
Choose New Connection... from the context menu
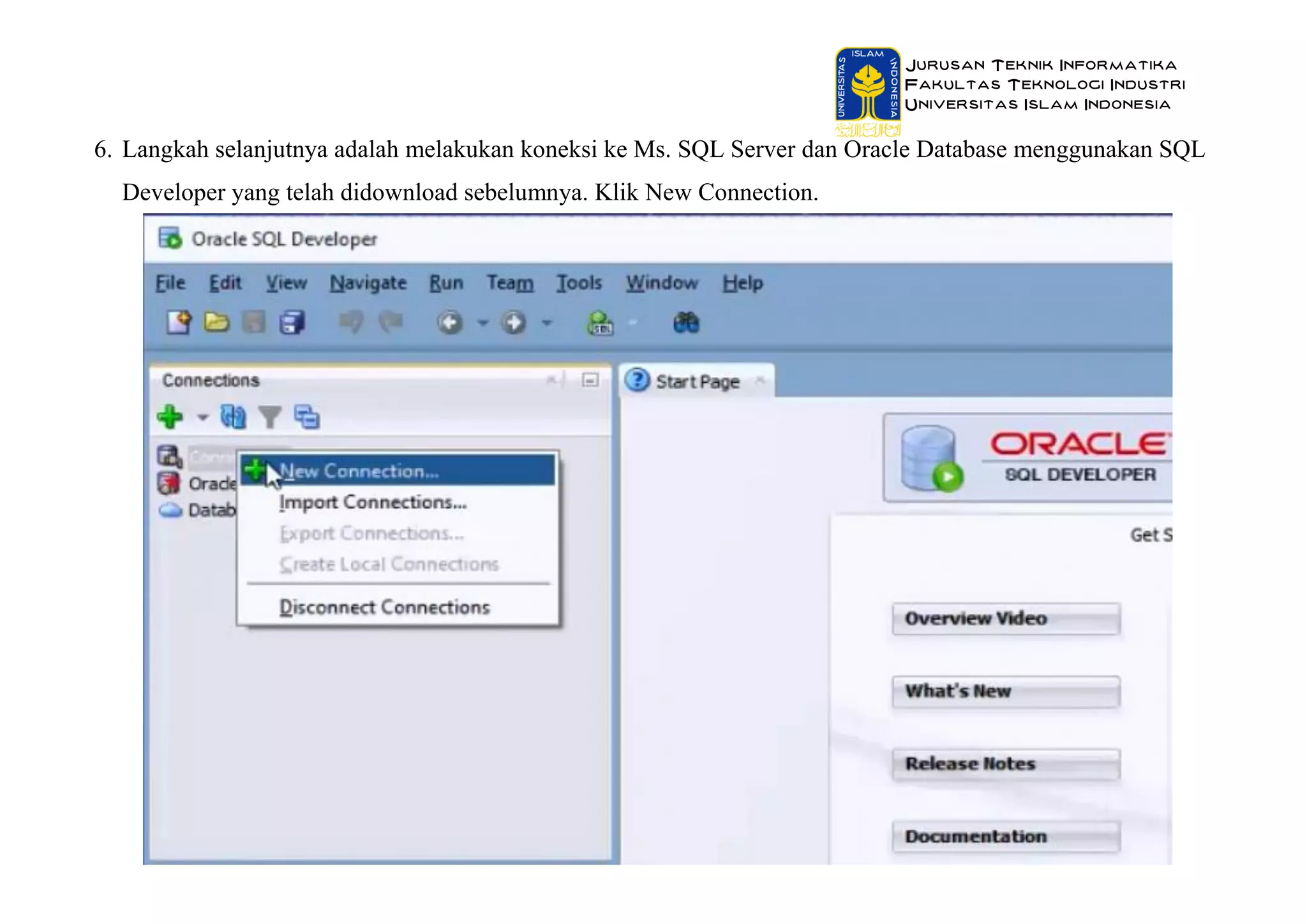pos(398,470)
